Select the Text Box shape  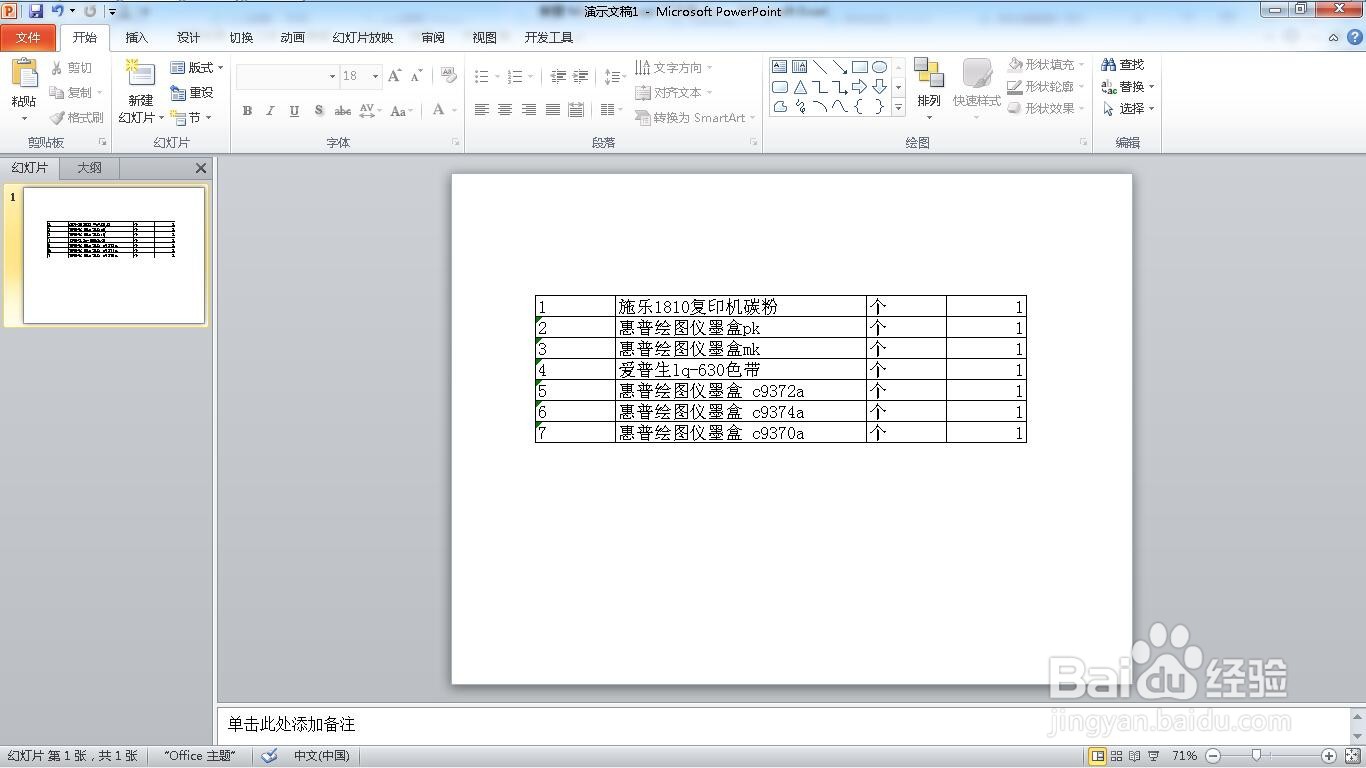click(779, 67)
